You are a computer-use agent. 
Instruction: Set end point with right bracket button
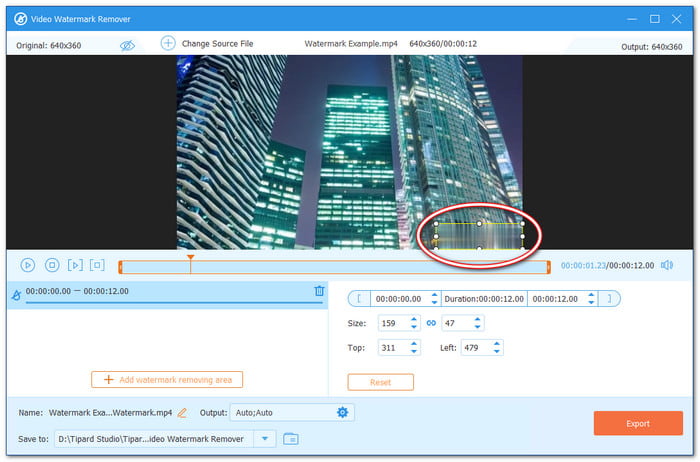(609, 299)
